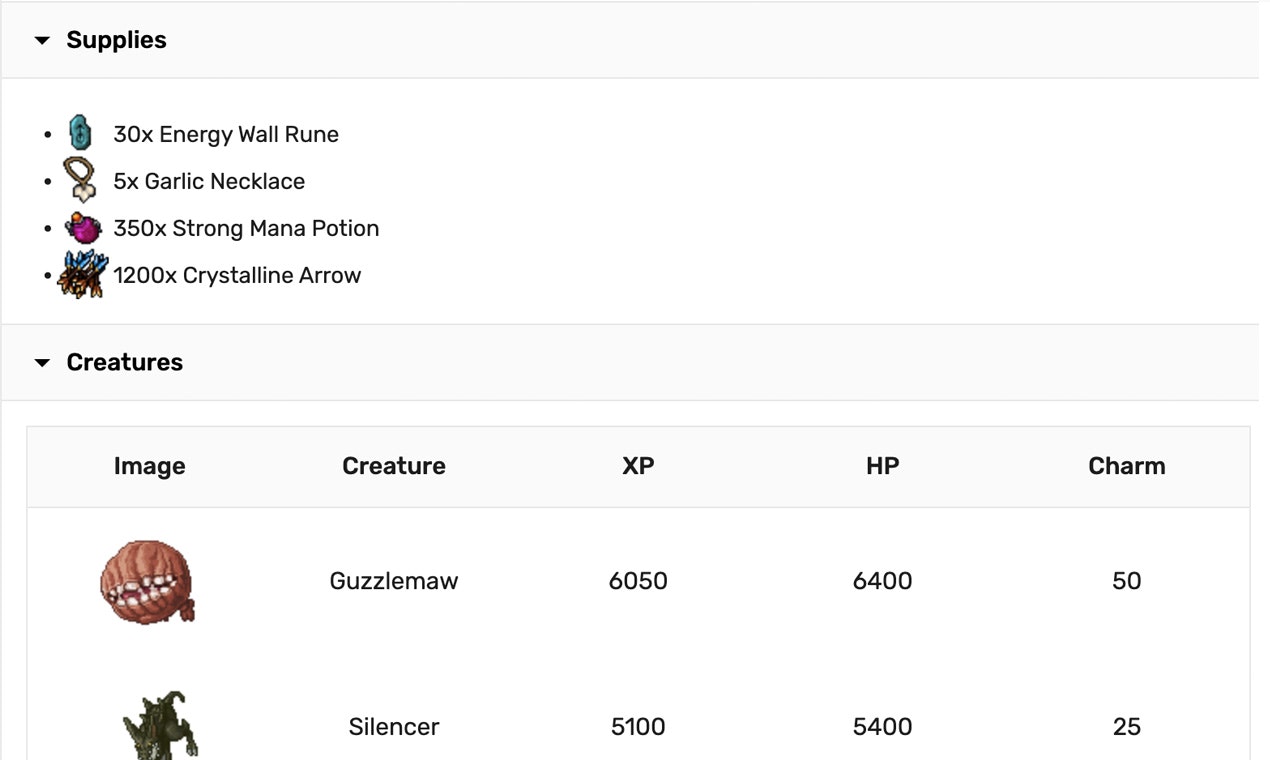
Task: Open the Silencer creature entry
Action: pos(393,727)
